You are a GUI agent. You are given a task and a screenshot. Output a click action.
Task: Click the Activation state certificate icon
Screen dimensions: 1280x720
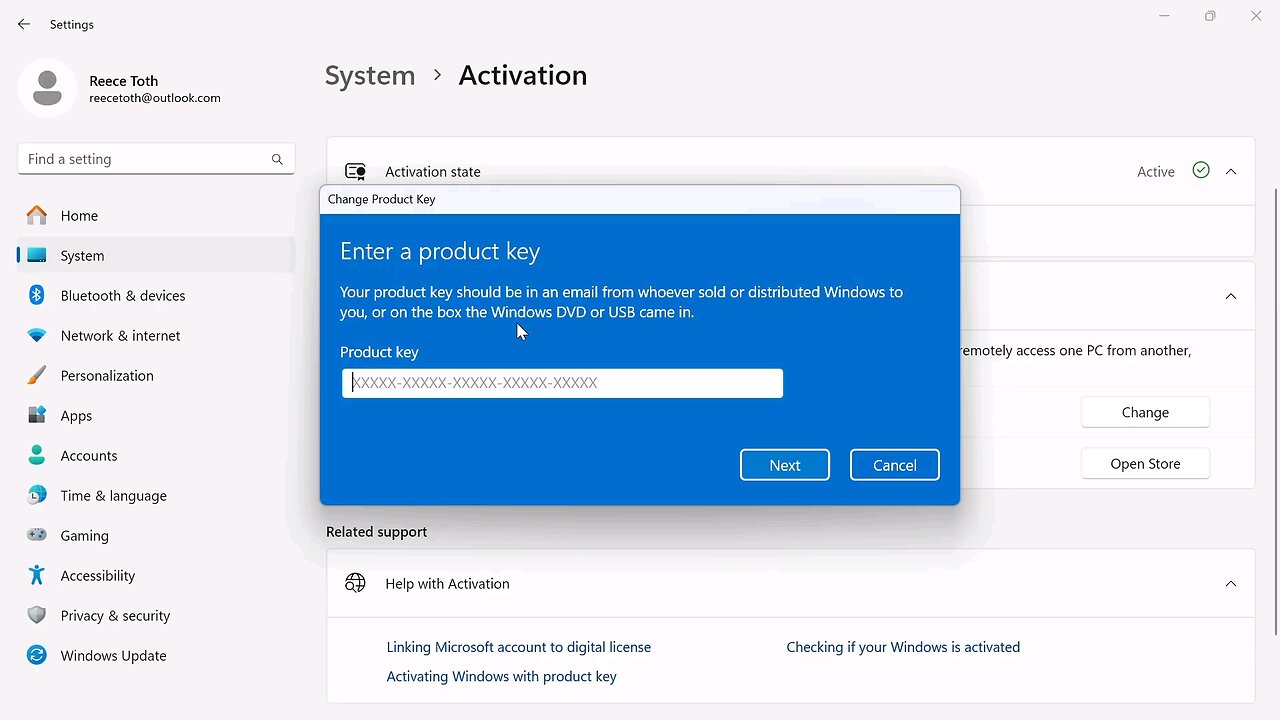[355, 172]
